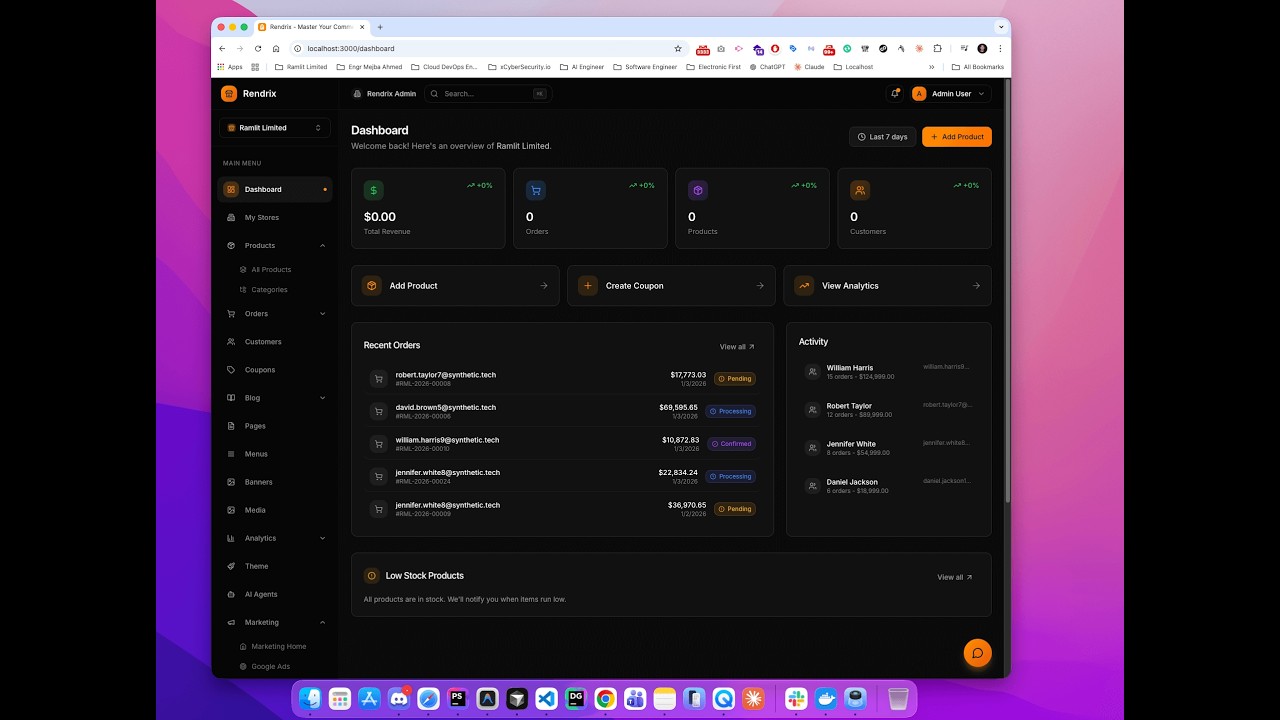Click the Total Revenue dollar icon
Screen dimensions: 1280x720
pos(373,190)
